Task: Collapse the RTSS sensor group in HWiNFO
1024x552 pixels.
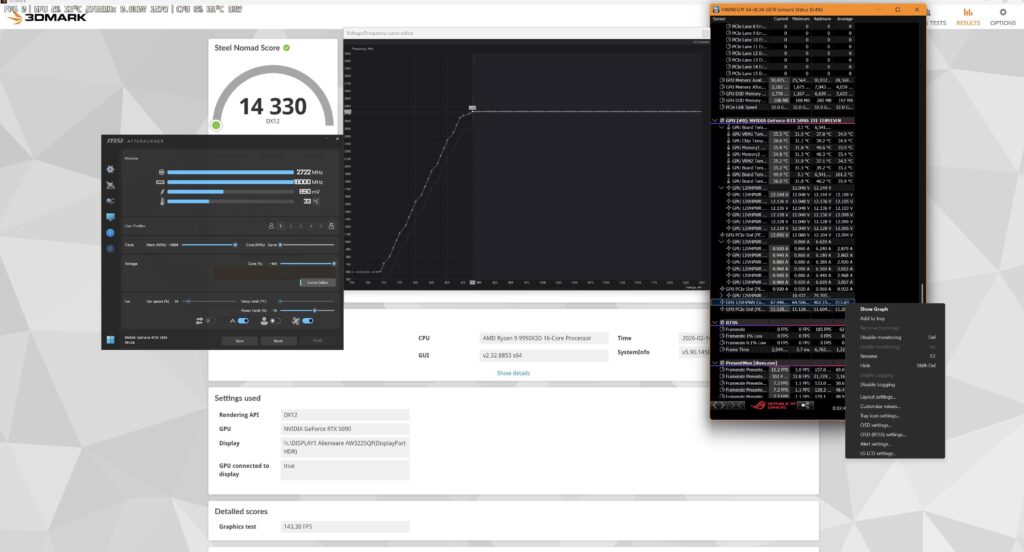Action: (x=715, y=323)
